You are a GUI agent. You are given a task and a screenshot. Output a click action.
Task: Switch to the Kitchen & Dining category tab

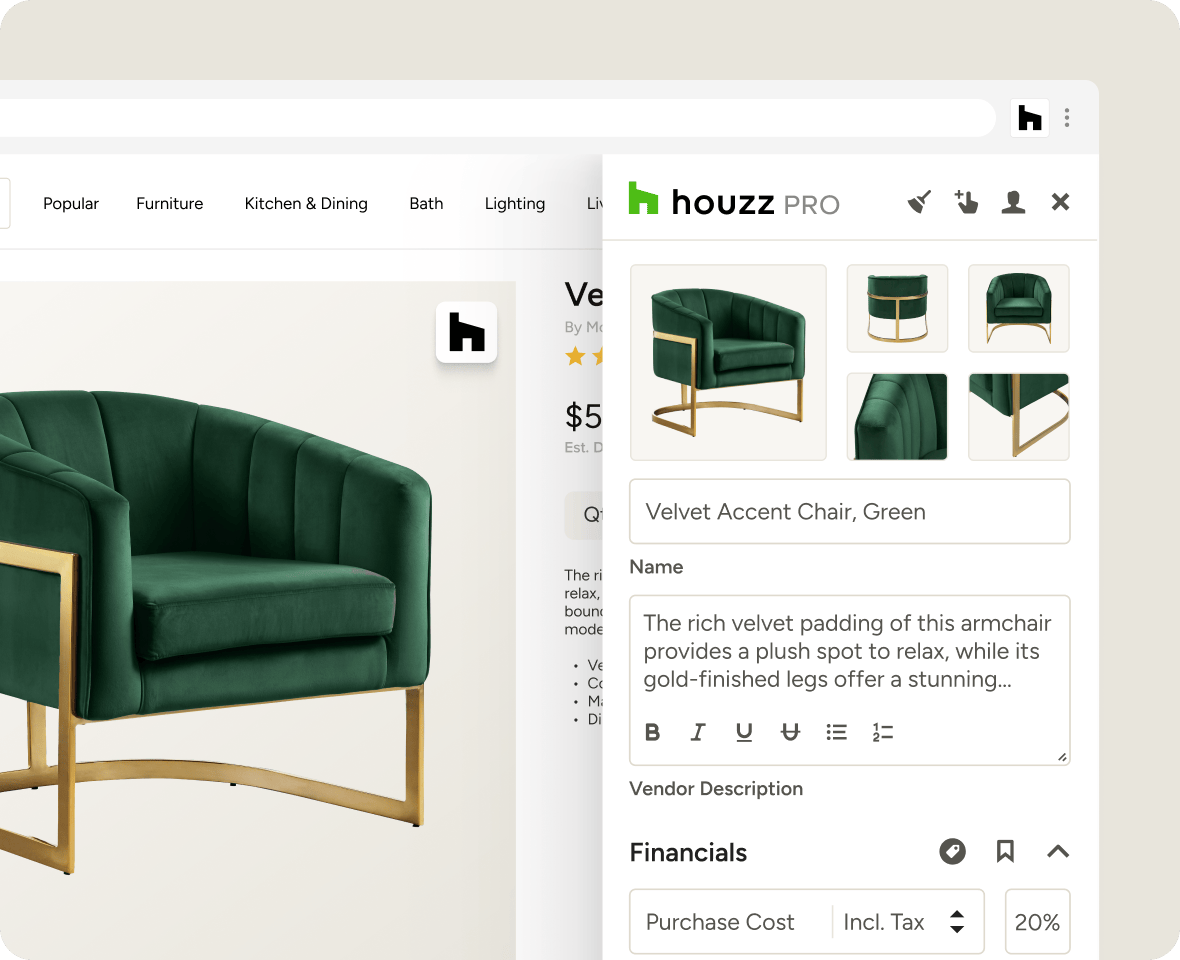click(x=306, y=203)
